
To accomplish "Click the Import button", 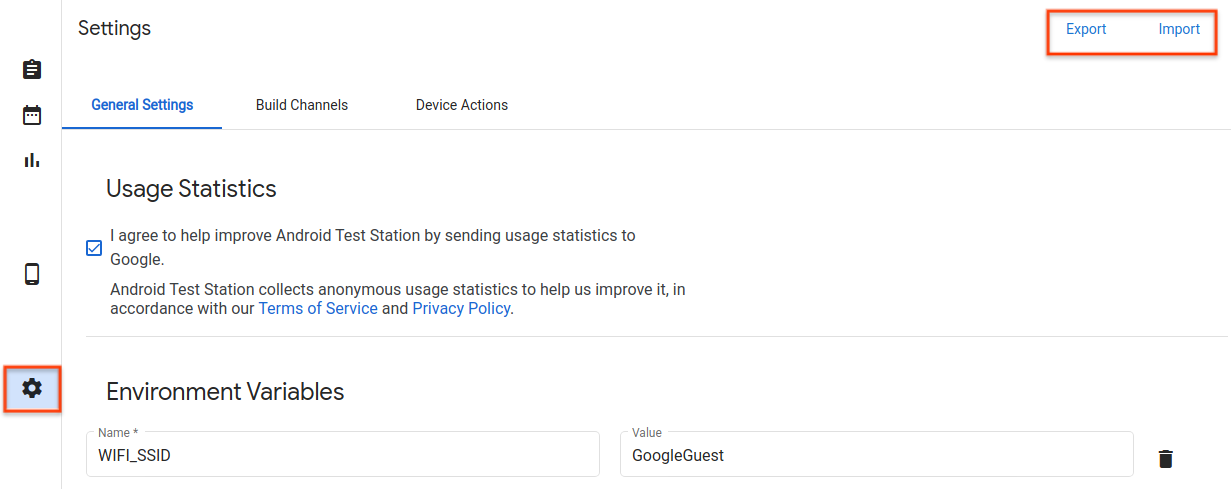I will click(1179, 29).
